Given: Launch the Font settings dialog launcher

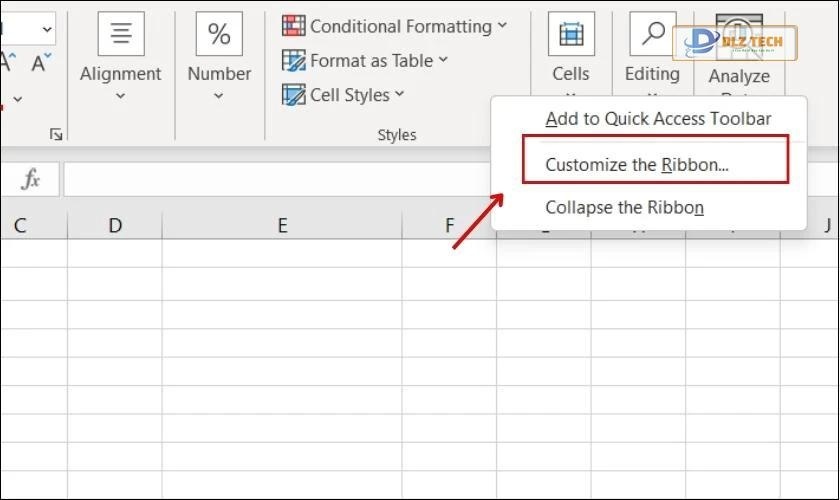Looking at the screenshot, I should point(56,134).
